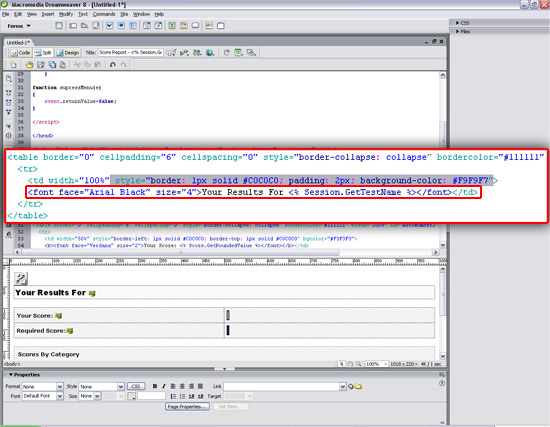Refresh the Design view
This screenshot has height=427, width=550.
point(227,53)
